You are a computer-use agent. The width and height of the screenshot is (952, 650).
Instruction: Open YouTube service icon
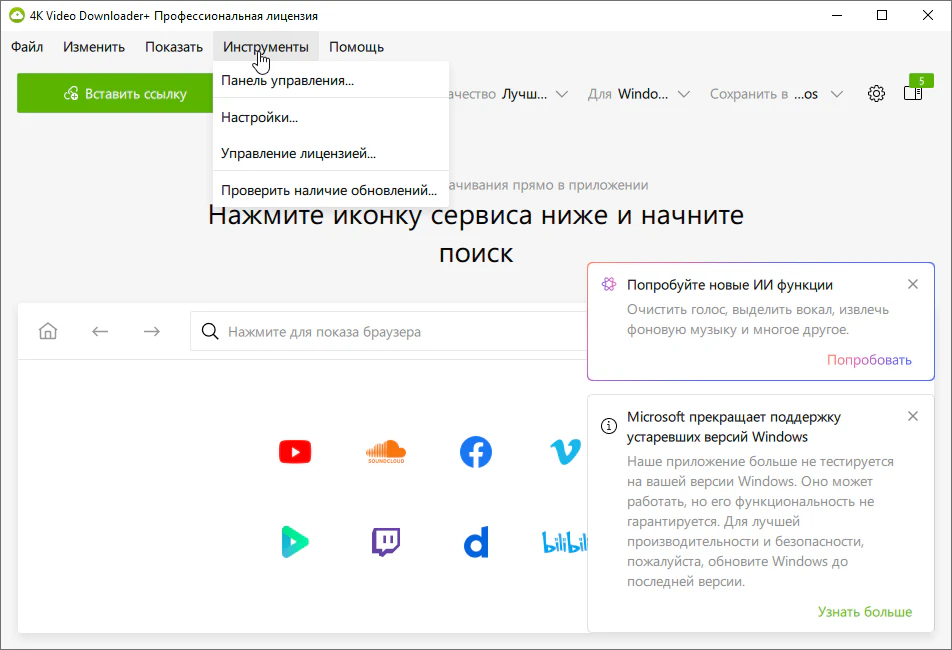pyautogui.click(x=294, y=452)
